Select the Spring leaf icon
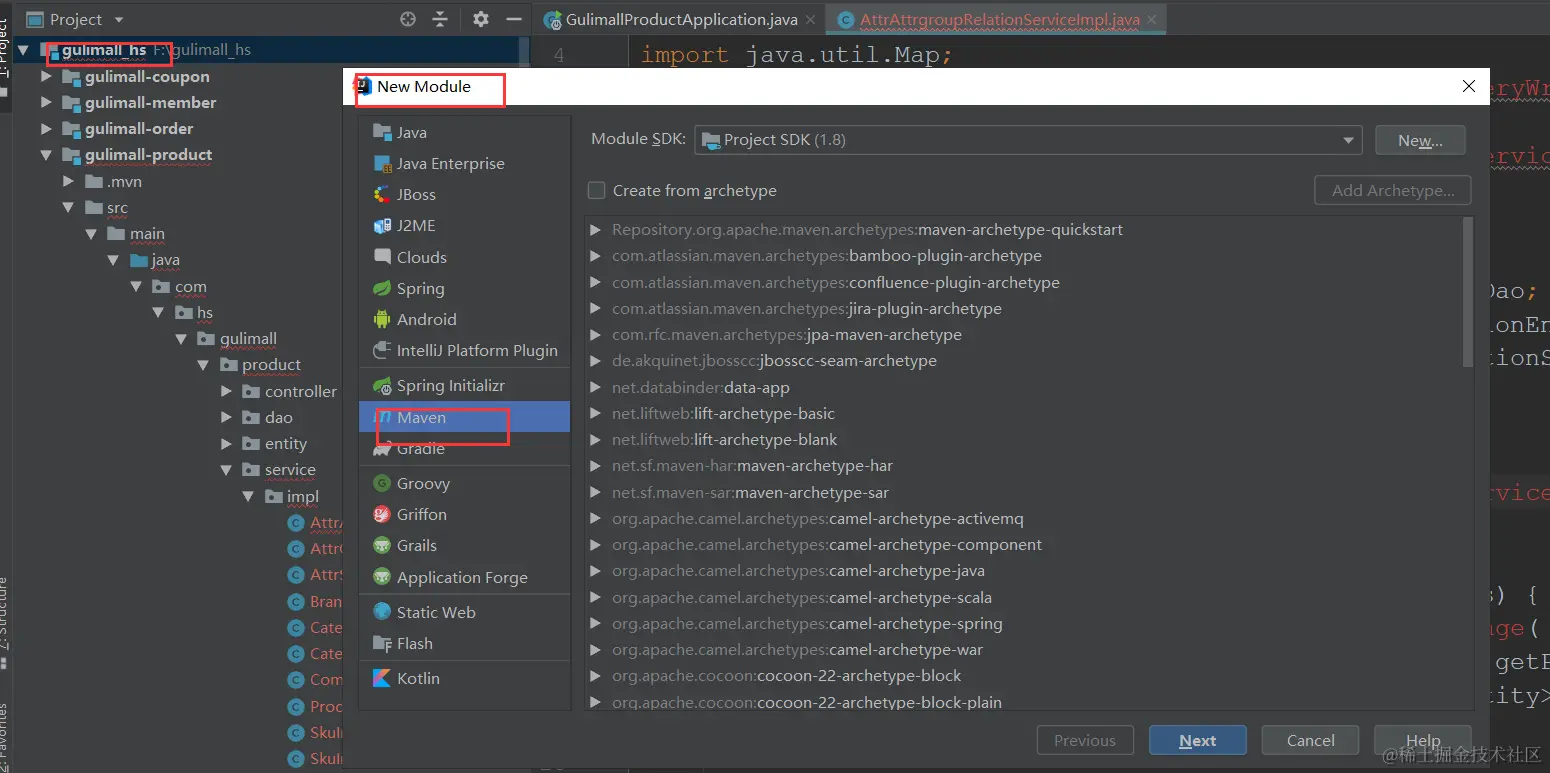The width and height of the screenshot is (1550, 773). [381, 288]
